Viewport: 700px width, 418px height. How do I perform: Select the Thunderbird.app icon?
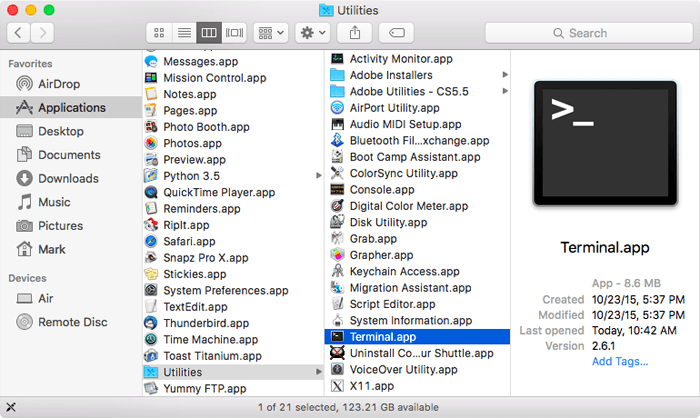[x=151, y=323]
